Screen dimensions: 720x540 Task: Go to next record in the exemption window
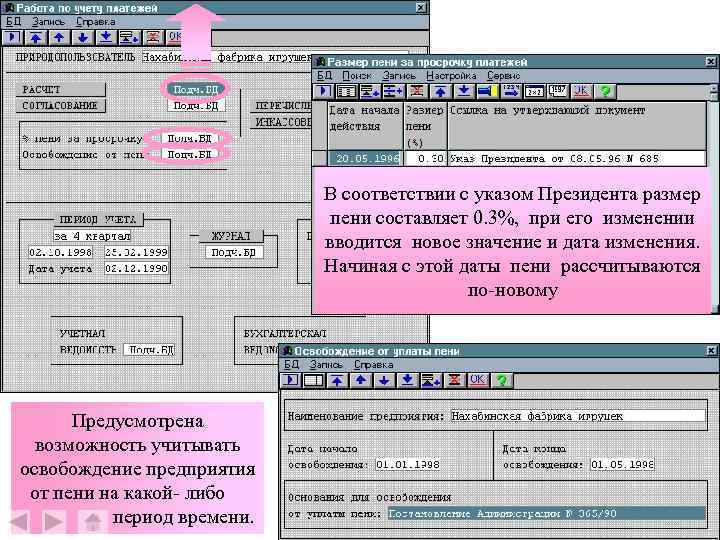384,380
